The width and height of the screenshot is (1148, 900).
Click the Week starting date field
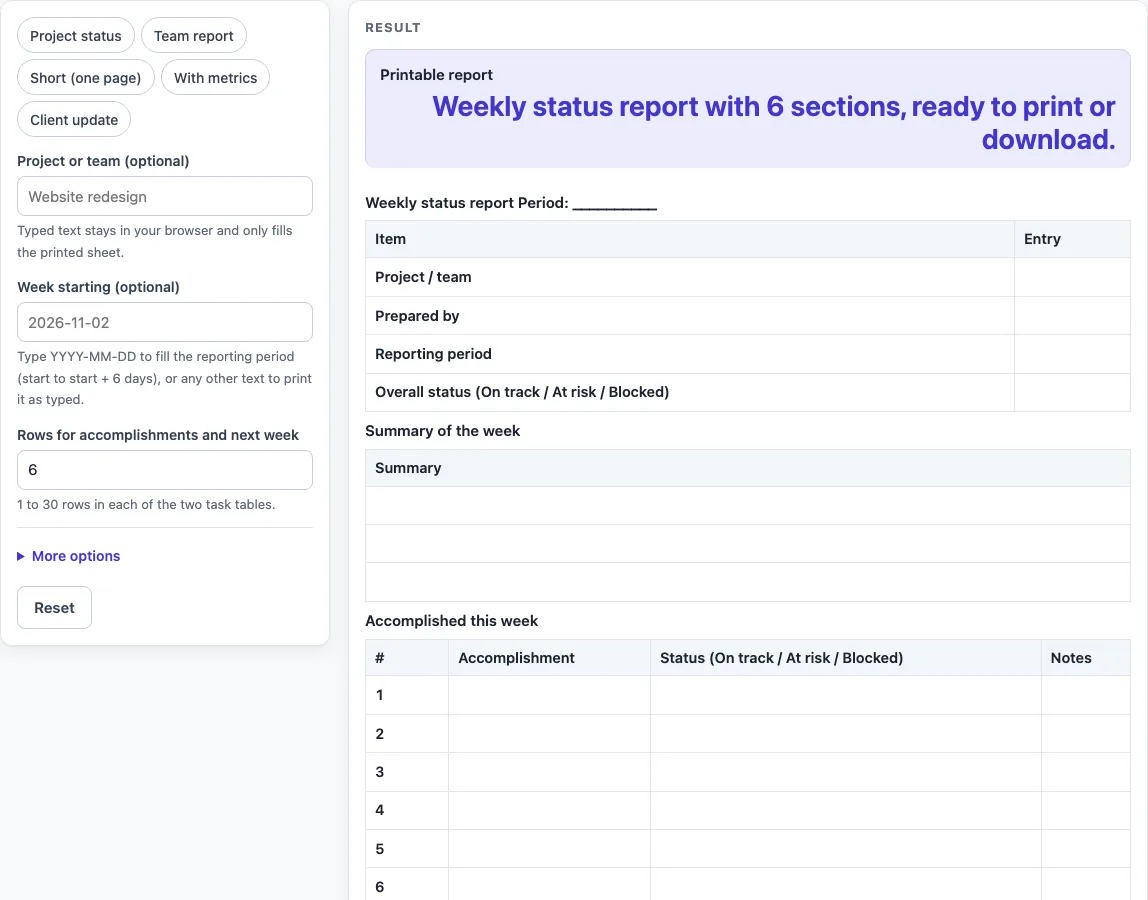coord(165,322)
